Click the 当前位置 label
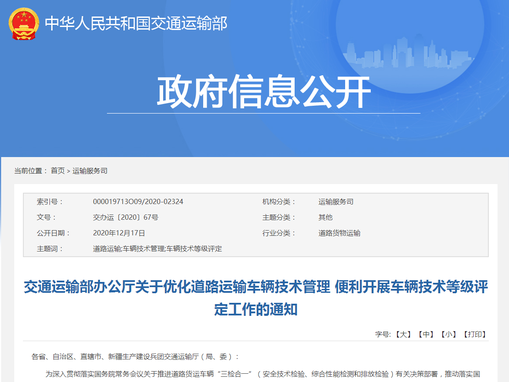This screenshot has height=382, width=509. point(31,171)
